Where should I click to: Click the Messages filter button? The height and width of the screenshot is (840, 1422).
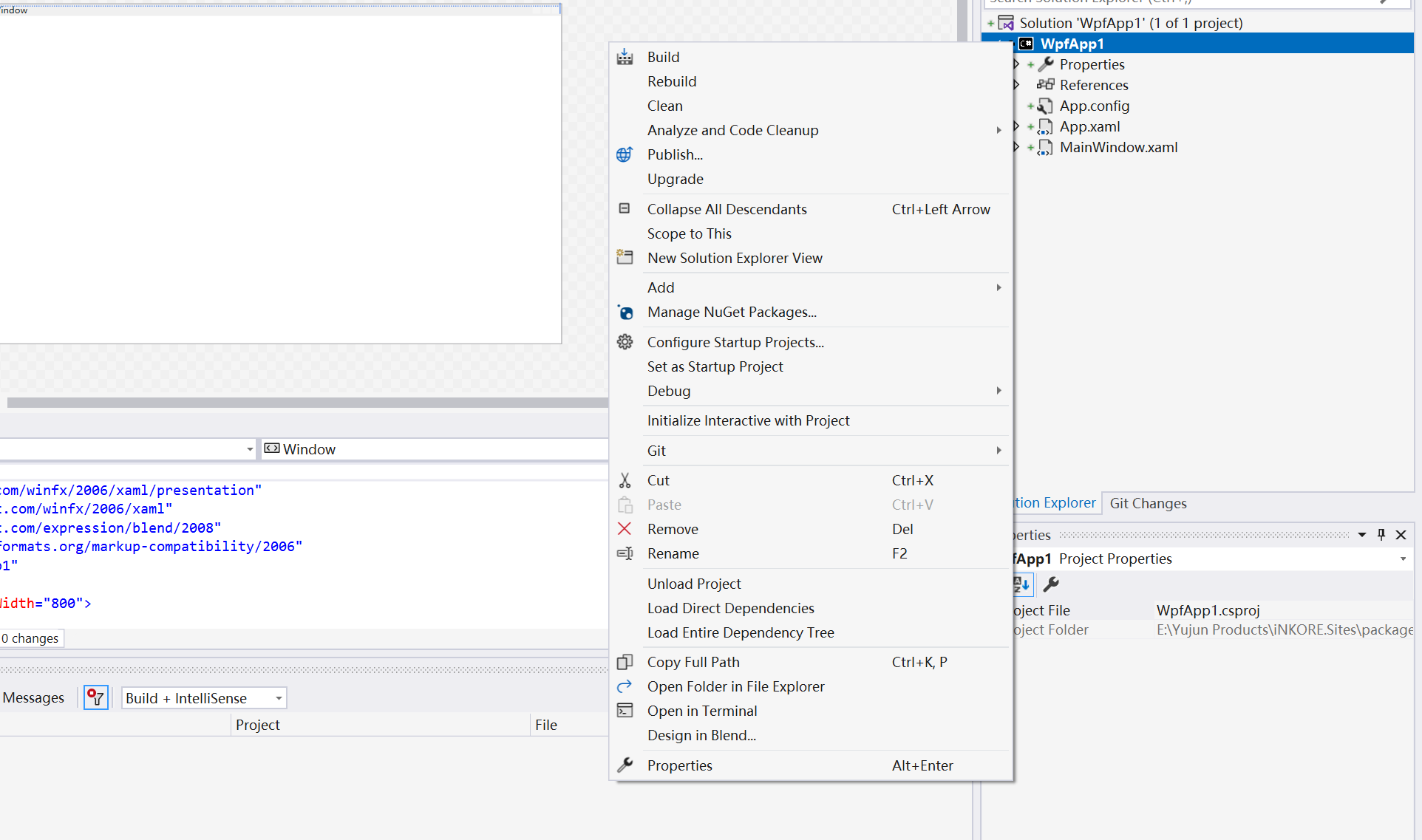click(33, 697)
